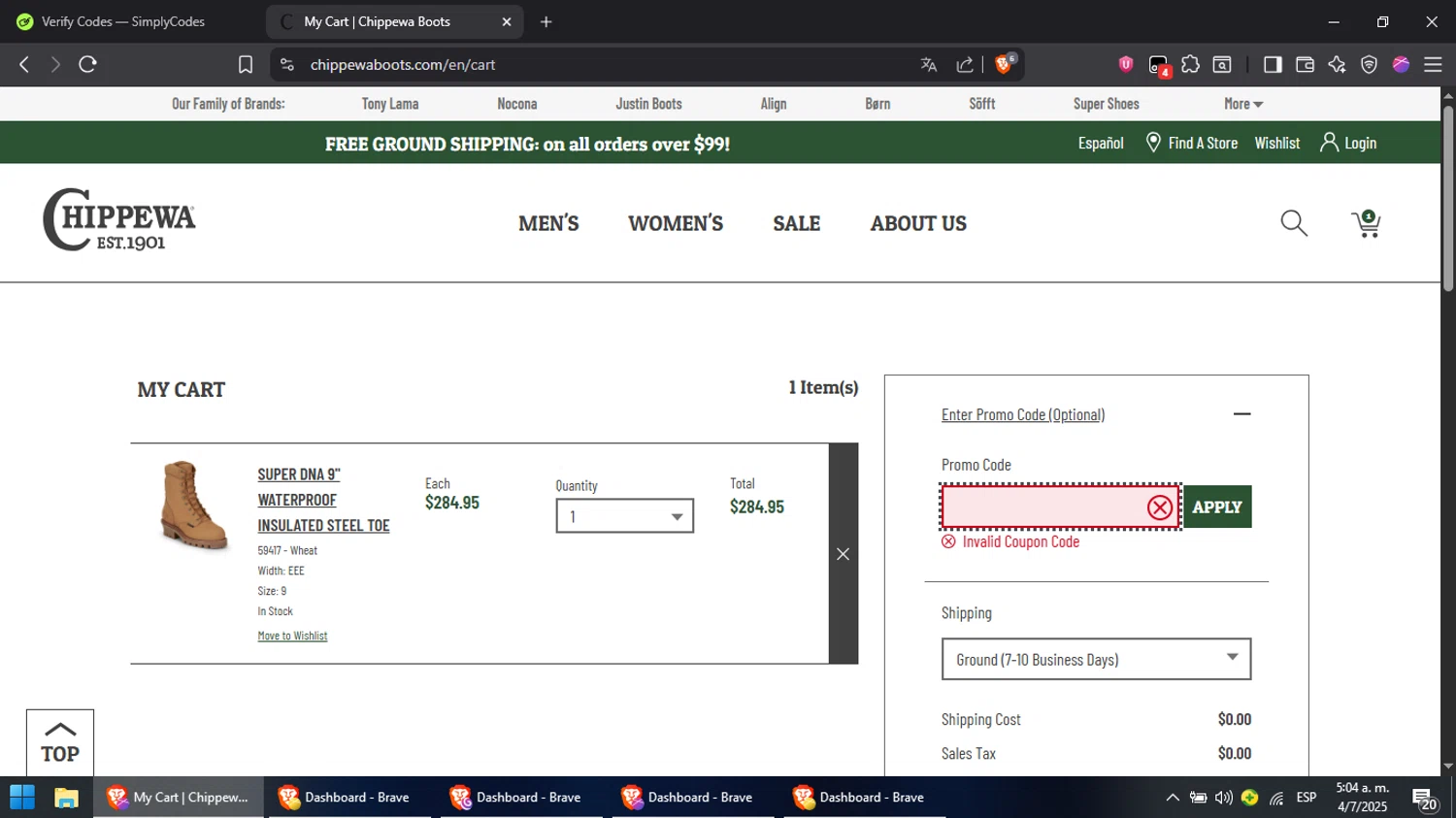The image size is (1456, 818).
Task: Toggle the browser sidebar panel icon
Action: pyautogui.click(x=1272, y=64)
